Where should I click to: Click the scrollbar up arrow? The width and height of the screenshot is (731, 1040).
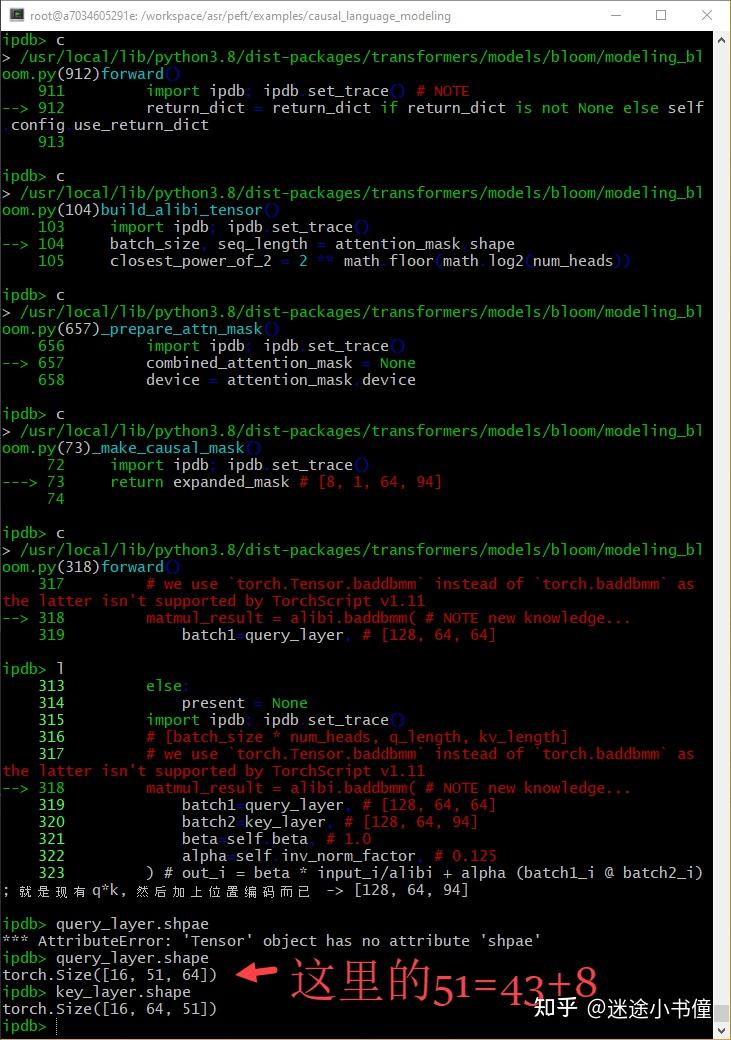click(x=722, y=40)
